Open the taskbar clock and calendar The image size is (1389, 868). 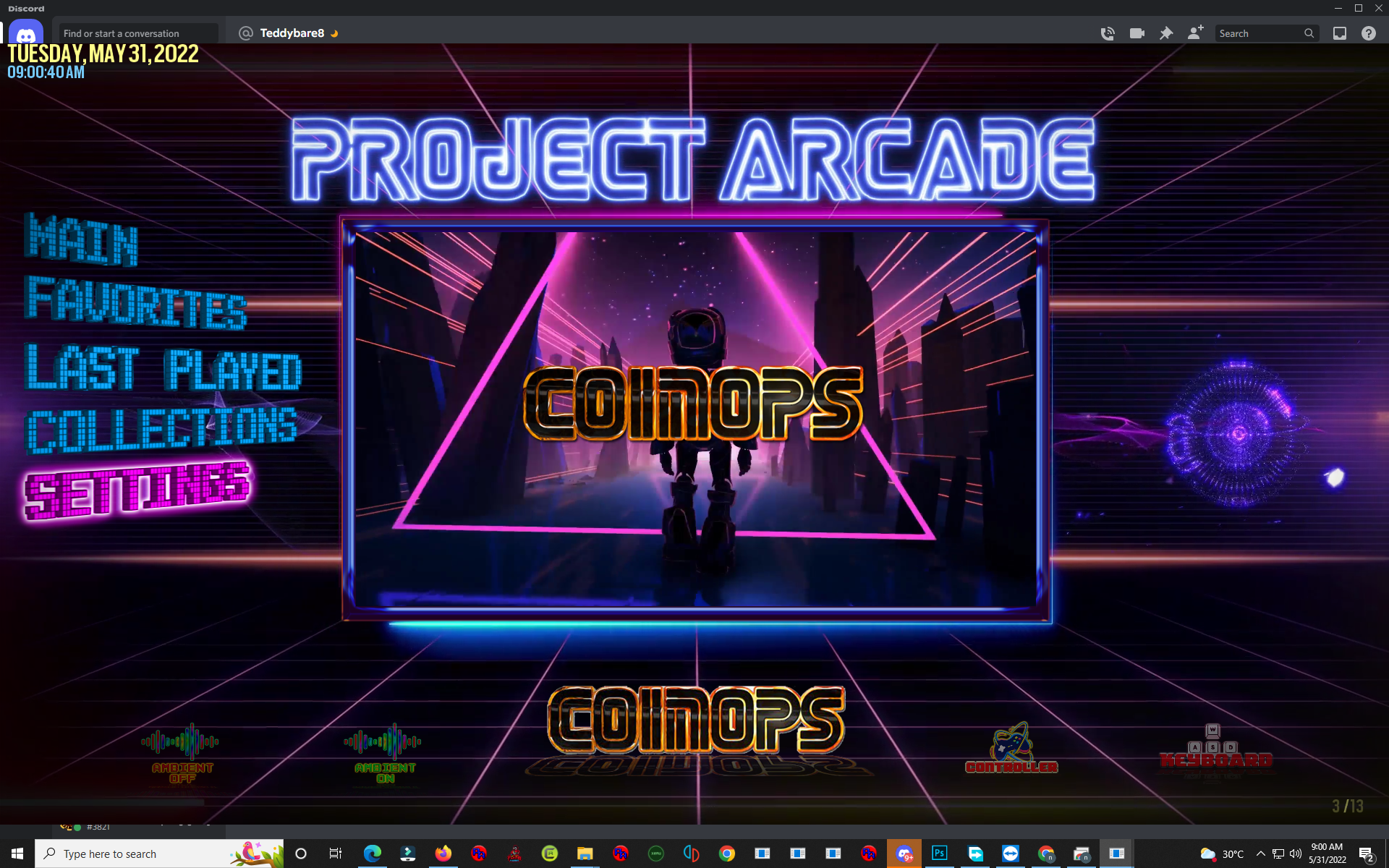pos(1328,854)
